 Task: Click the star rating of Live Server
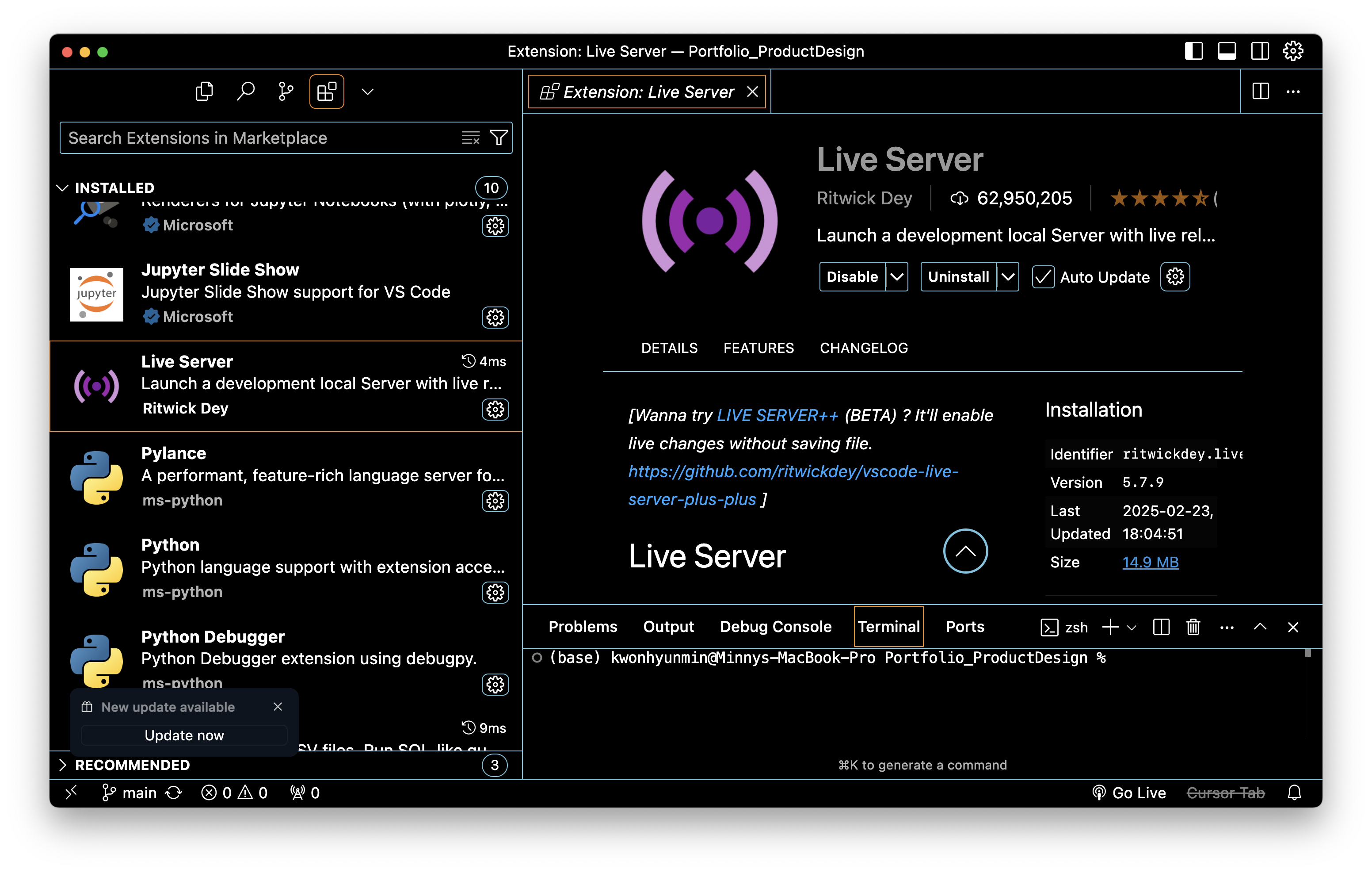coord(1161,199)
